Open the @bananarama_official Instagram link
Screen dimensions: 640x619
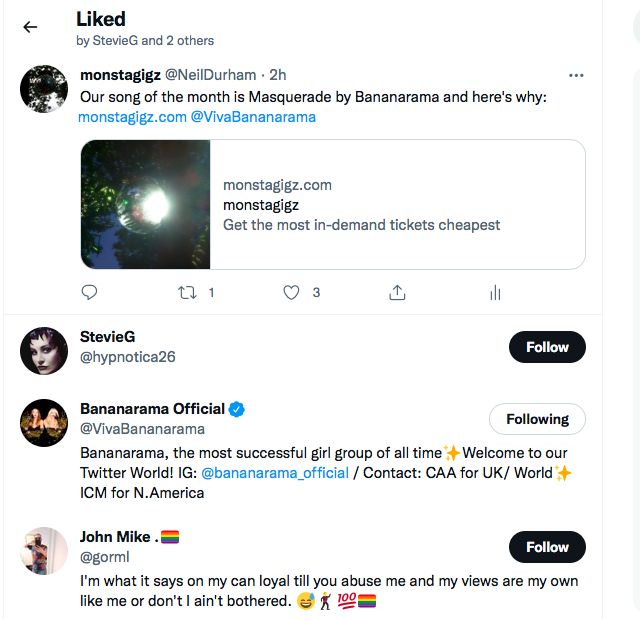[275, 473]
